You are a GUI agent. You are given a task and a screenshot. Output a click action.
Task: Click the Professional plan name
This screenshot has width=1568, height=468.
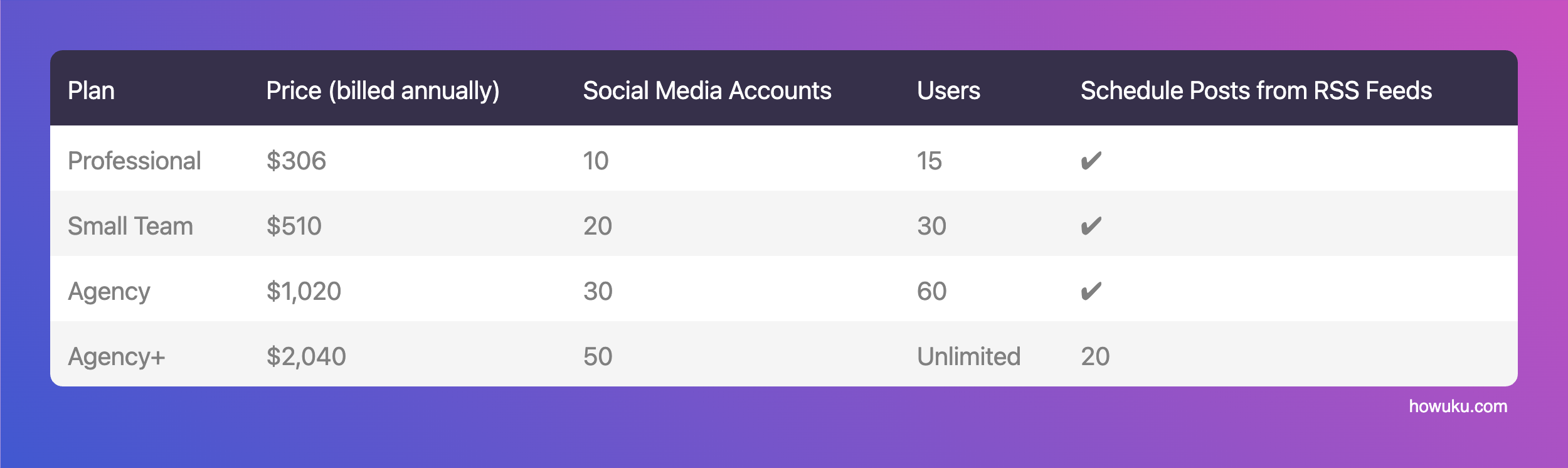pyautogui.click(x=134, y=161)
